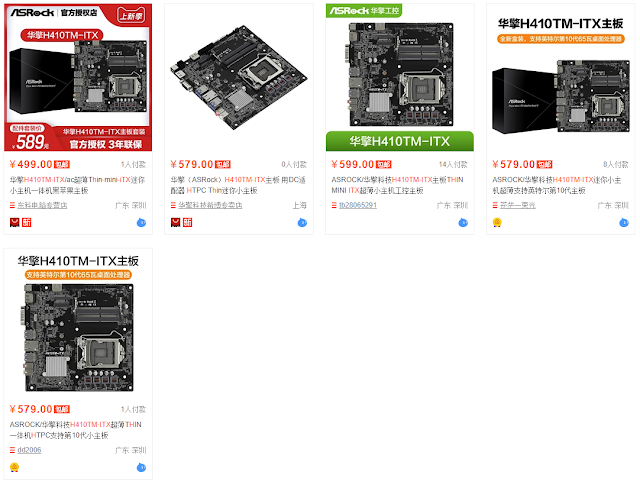Open the angled motherboard photo thumbnail
The height and width of the screenshot is (485, 640).
coord(239,77)
